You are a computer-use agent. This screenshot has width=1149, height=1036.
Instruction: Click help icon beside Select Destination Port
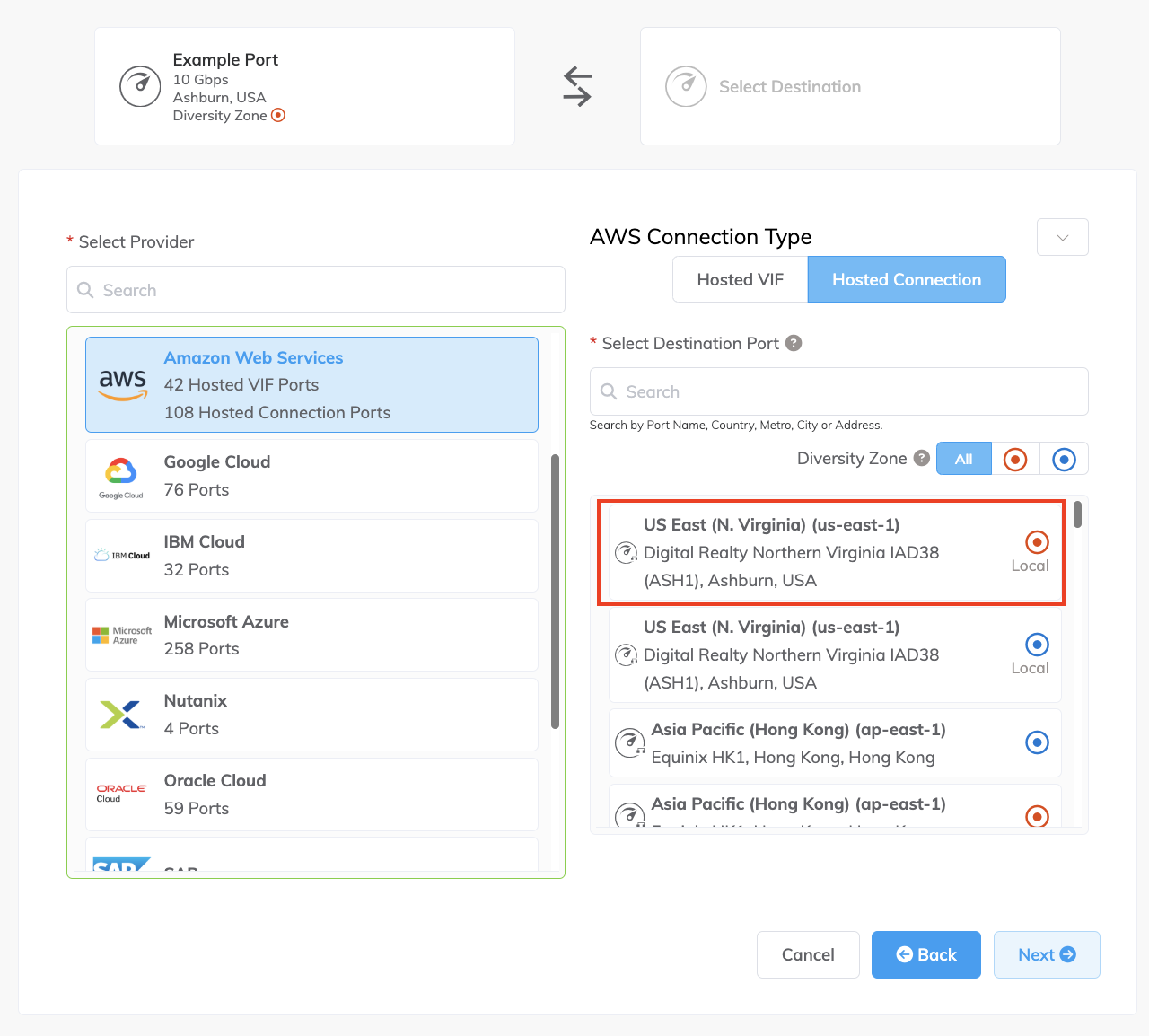pyautogui.click(x=794, y=343)
